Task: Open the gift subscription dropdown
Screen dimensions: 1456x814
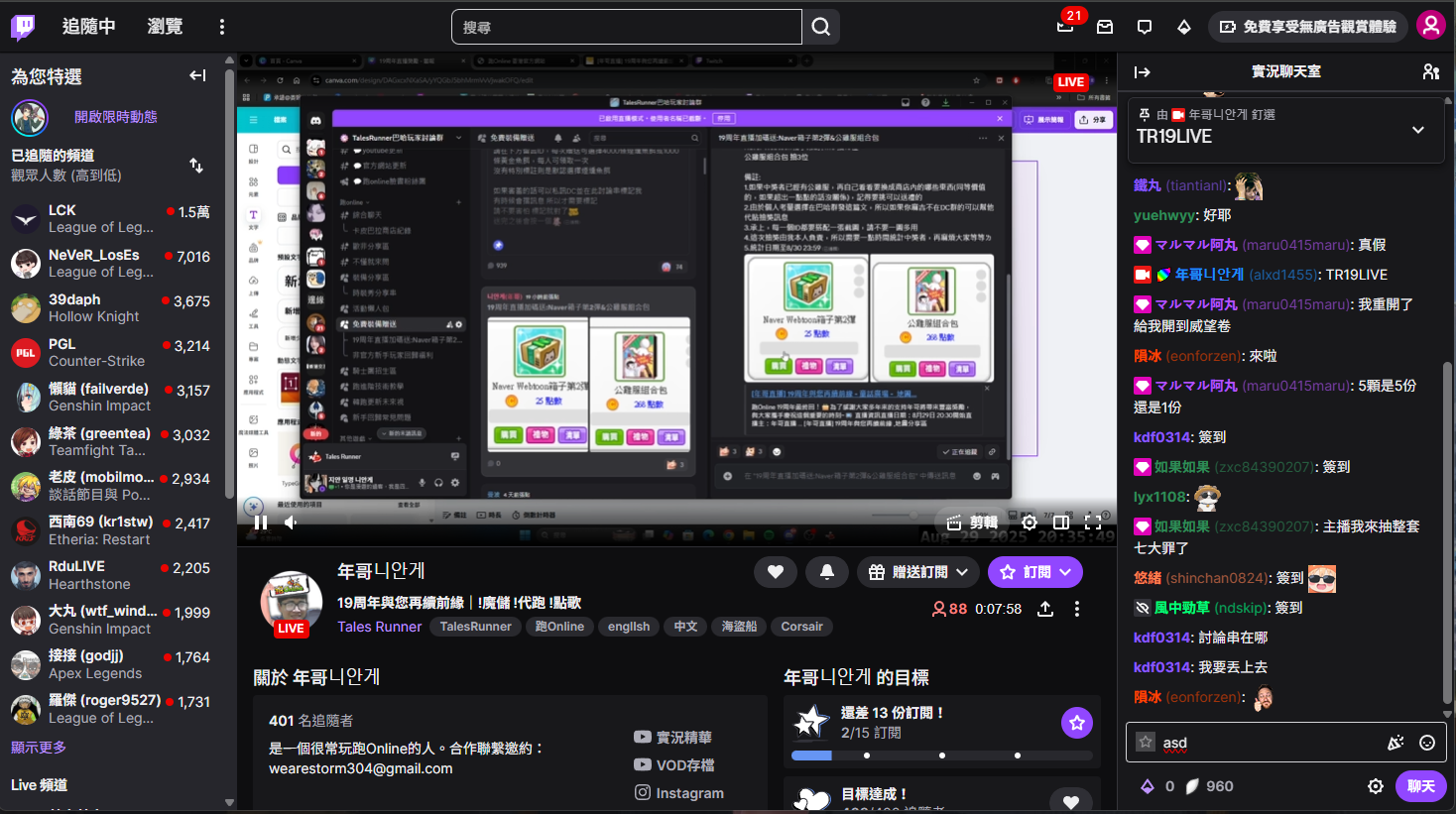Action: click(919, 572)
